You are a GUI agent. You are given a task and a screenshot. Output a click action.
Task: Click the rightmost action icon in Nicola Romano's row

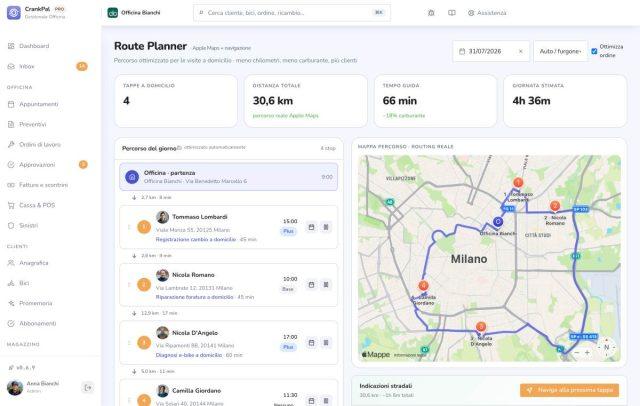[326, 285]
